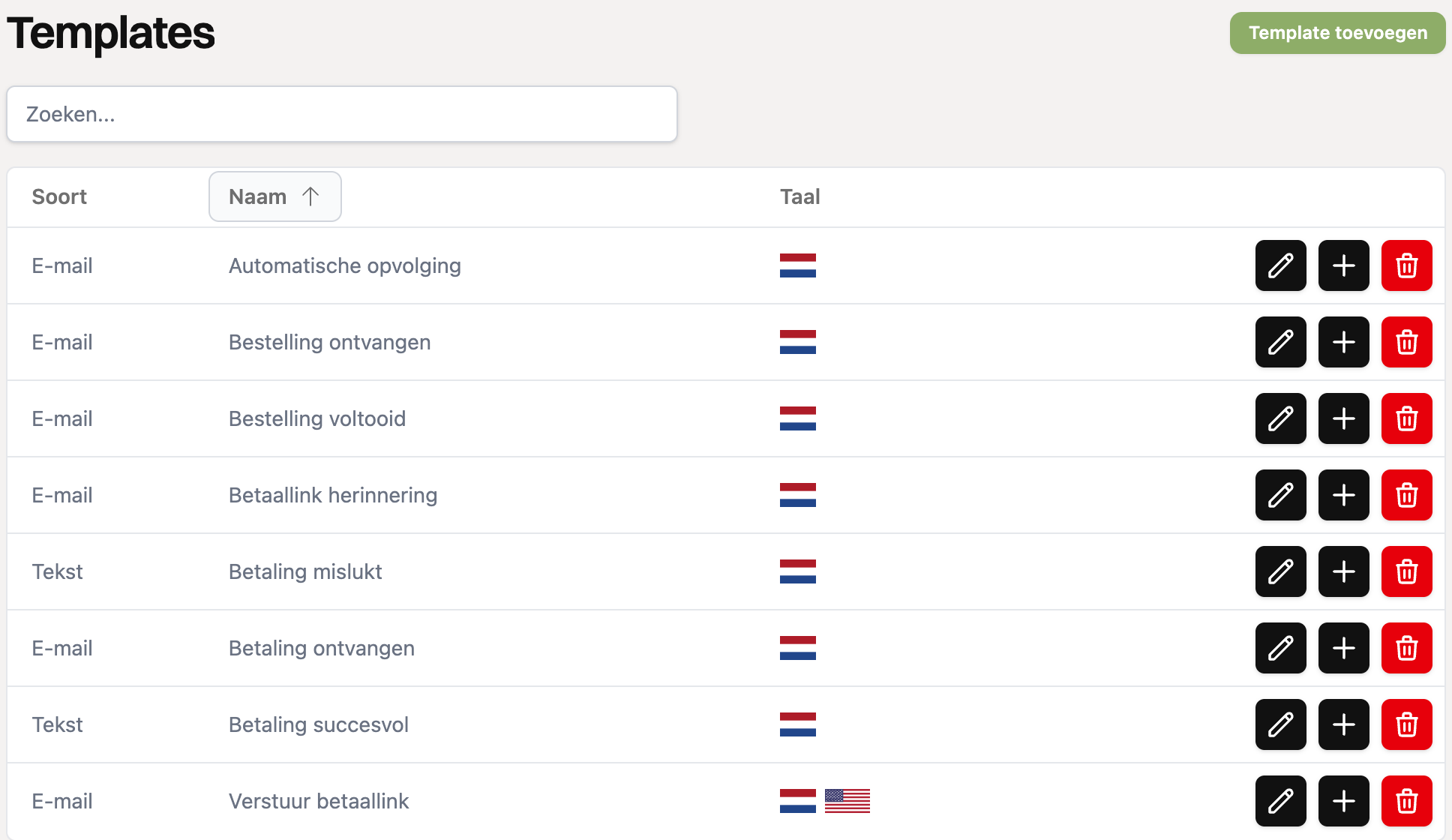Click the Dutch flag for Betaling succesvol
1452x840 pixels.
tap(798, 724)
